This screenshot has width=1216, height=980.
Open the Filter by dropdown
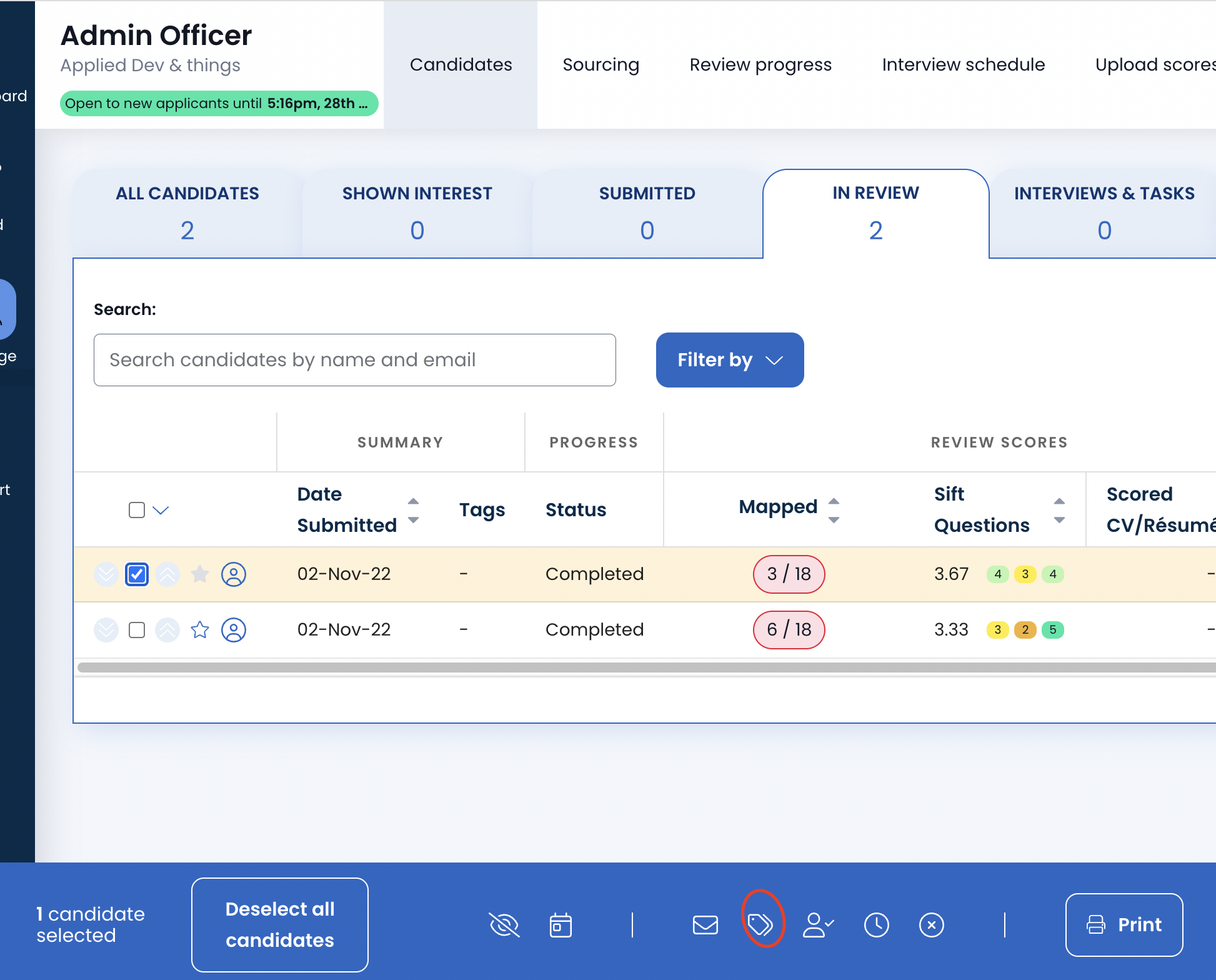pos(729,360)
